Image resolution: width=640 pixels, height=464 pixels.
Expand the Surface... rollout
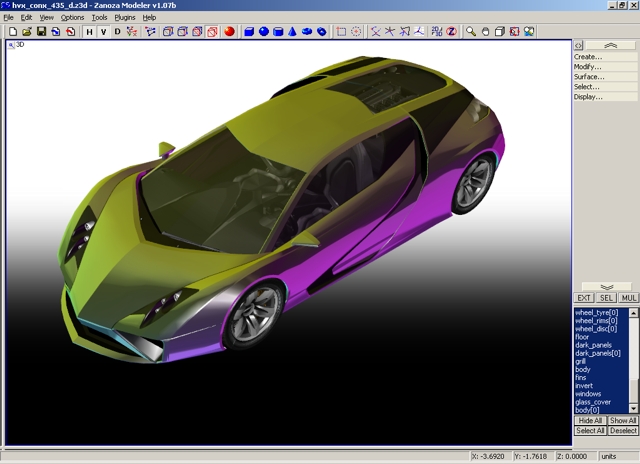[x=589, y=77]
